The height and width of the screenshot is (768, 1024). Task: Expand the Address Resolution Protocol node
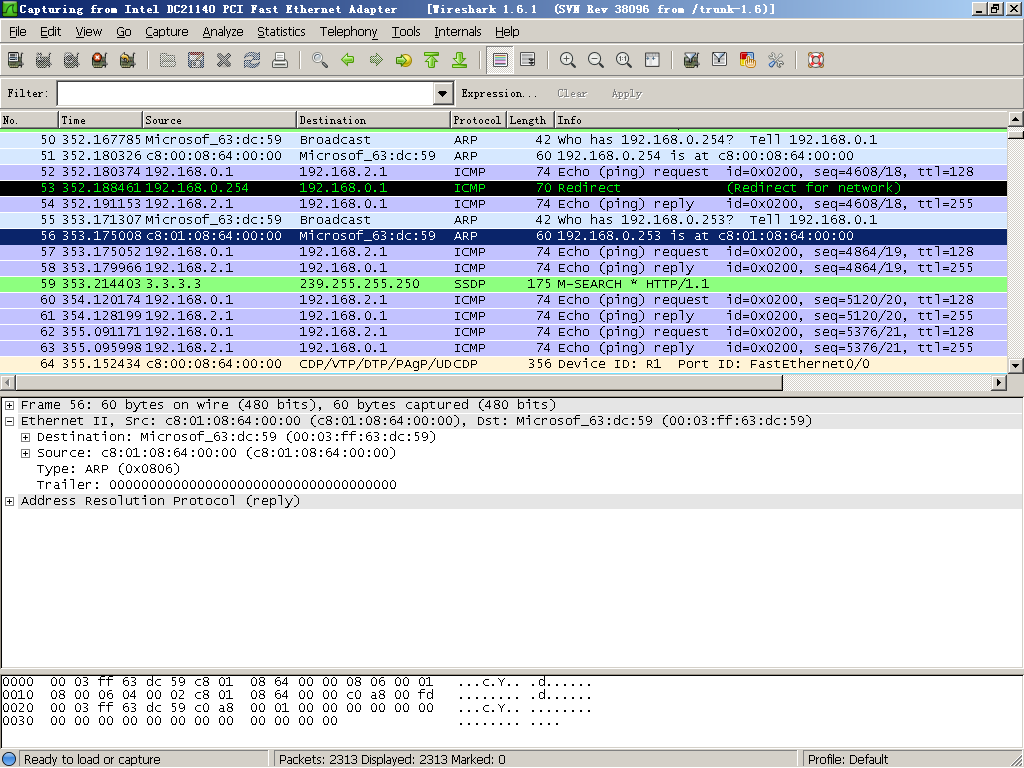click(10, 501)
